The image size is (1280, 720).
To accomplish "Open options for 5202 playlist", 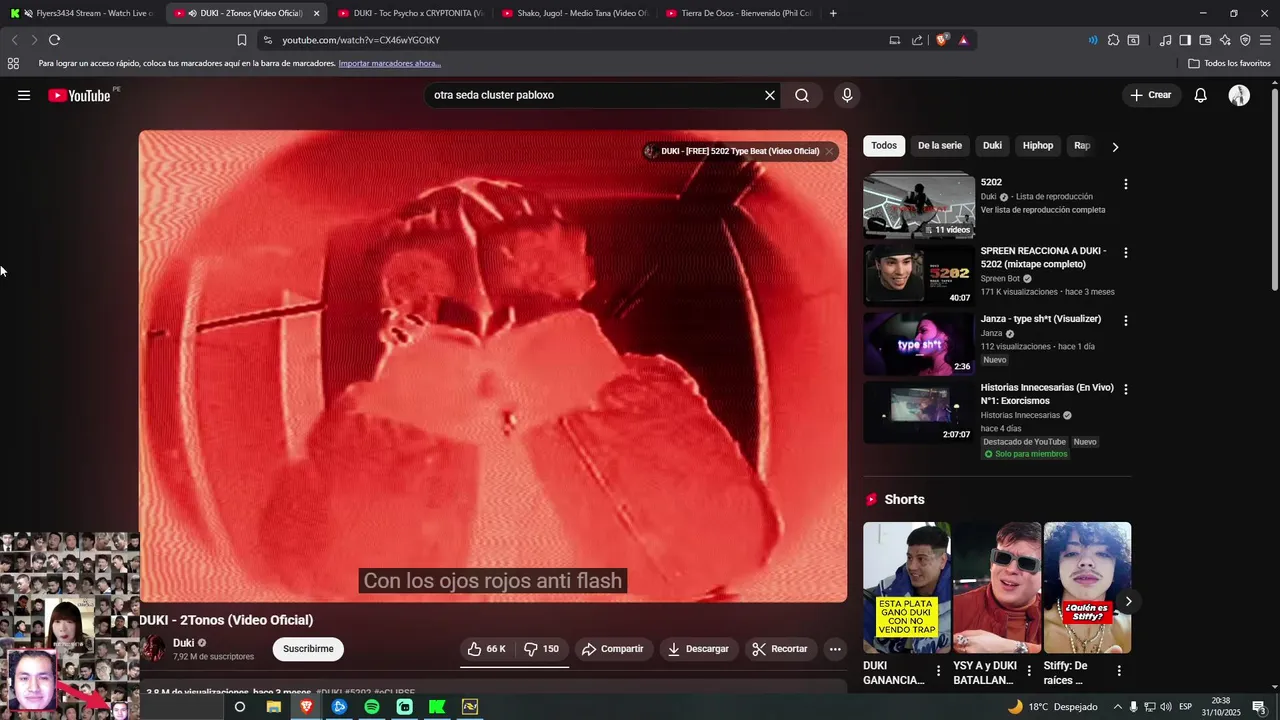I will tap(1125, 184).
